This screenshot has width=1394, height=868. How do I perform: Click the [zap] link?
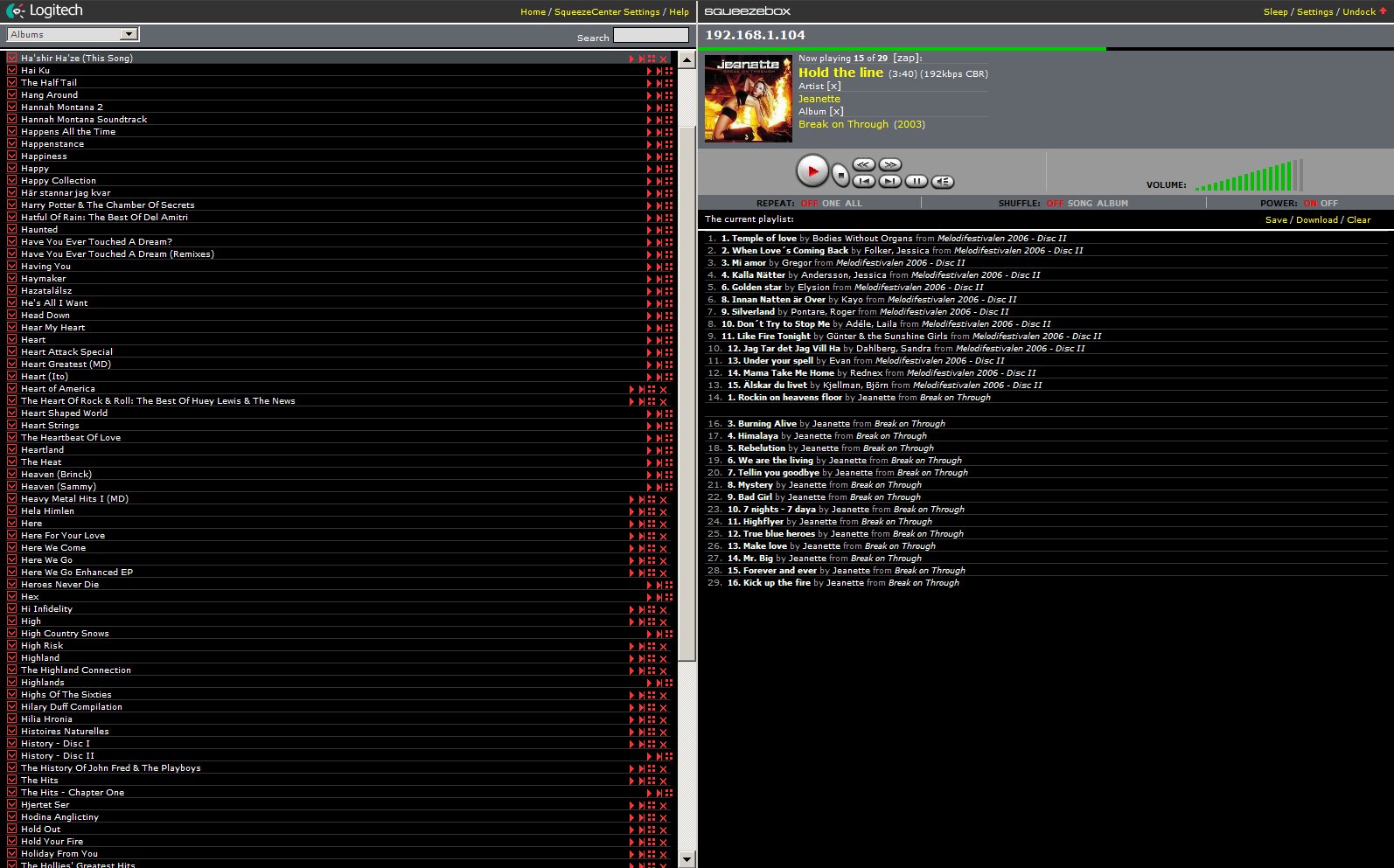(904, 59)
